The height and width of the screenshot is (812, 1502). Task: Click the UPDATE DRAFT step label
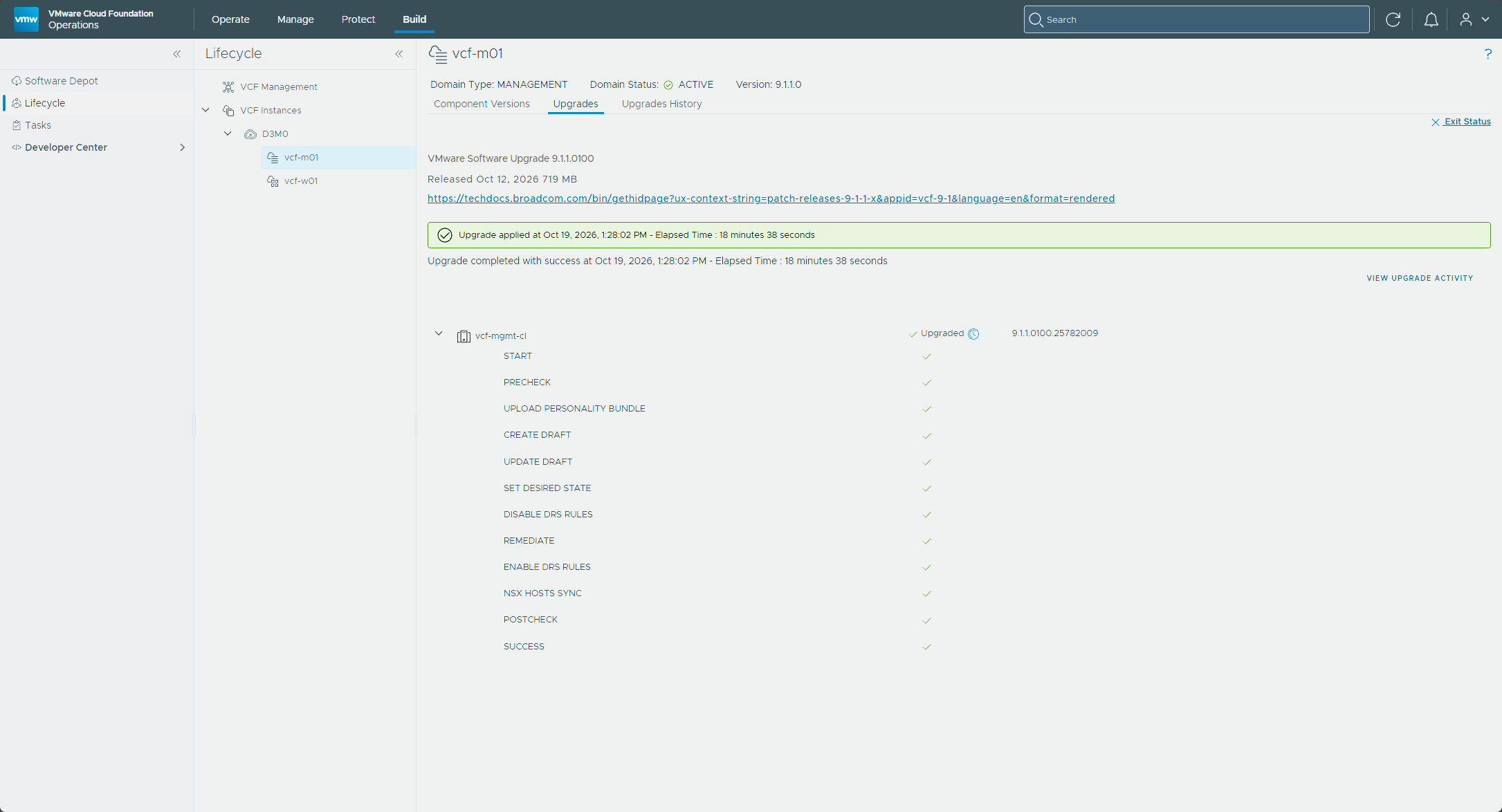(538, 462)
